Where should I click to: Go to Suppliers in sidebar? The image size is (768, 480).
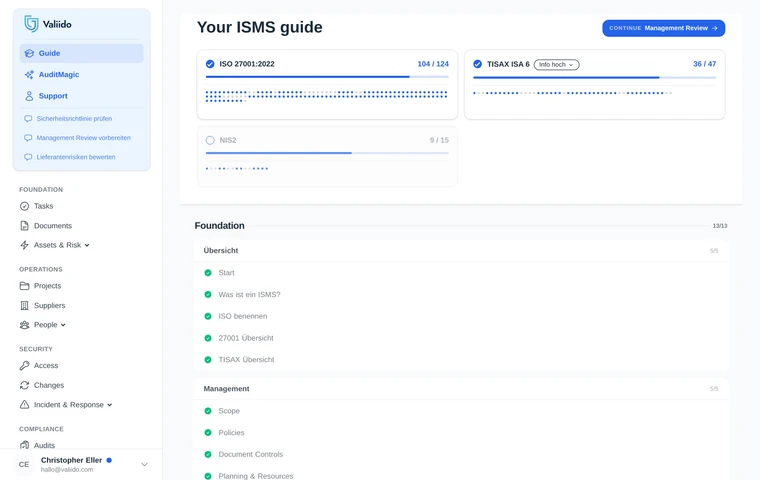49,306
